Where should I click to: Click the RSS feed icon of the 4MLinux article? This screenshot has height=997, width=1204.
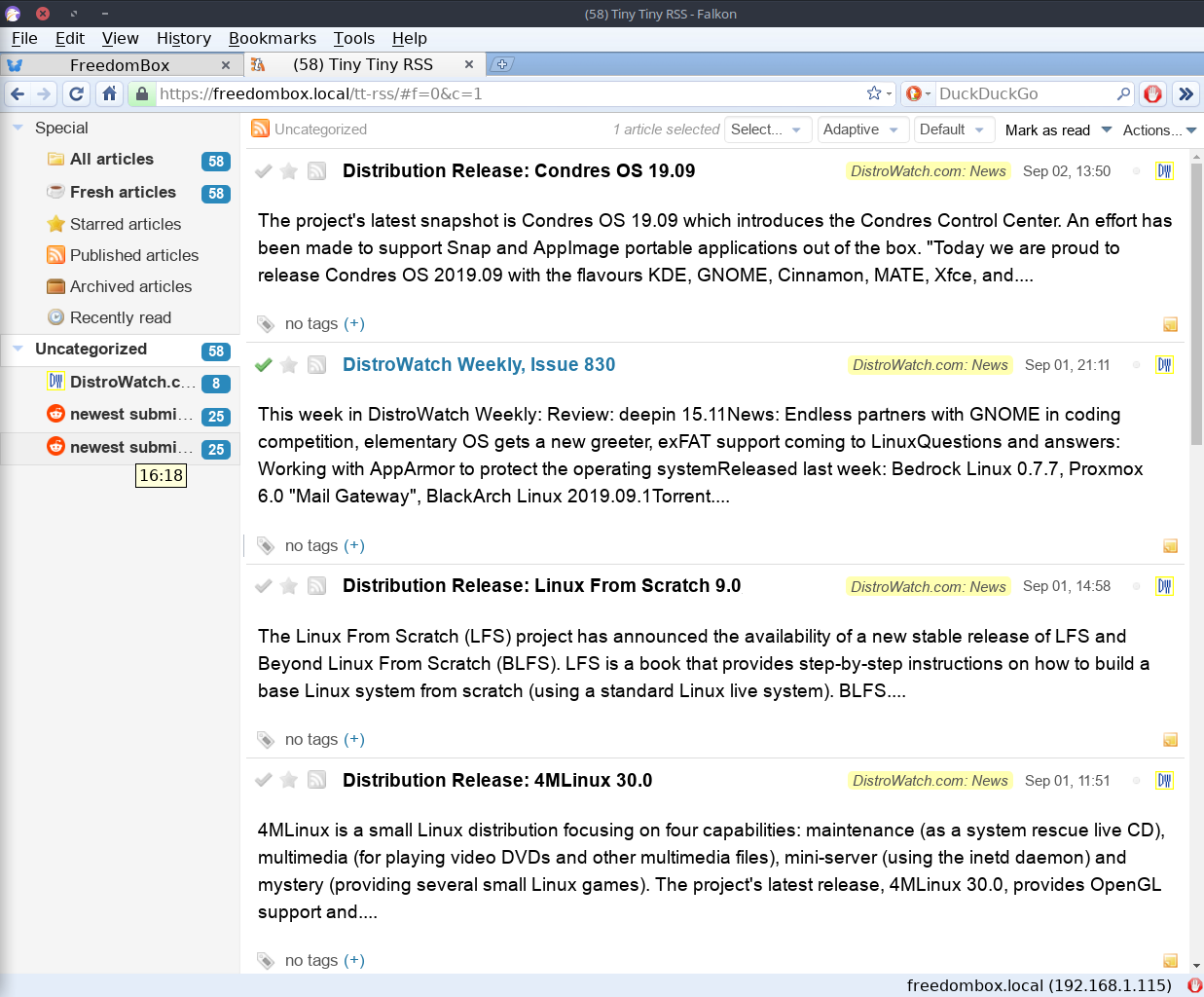tap(316, 781)
